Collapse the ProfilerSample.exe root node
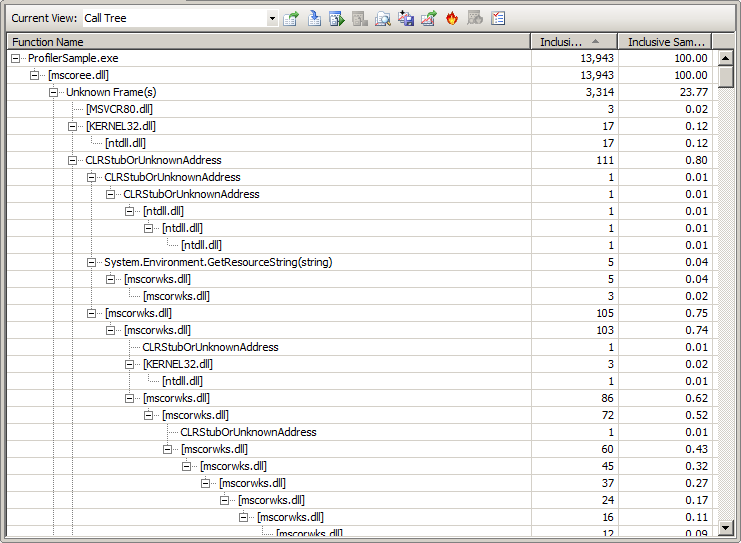This screenshot has width=741, height=543. 16,58
